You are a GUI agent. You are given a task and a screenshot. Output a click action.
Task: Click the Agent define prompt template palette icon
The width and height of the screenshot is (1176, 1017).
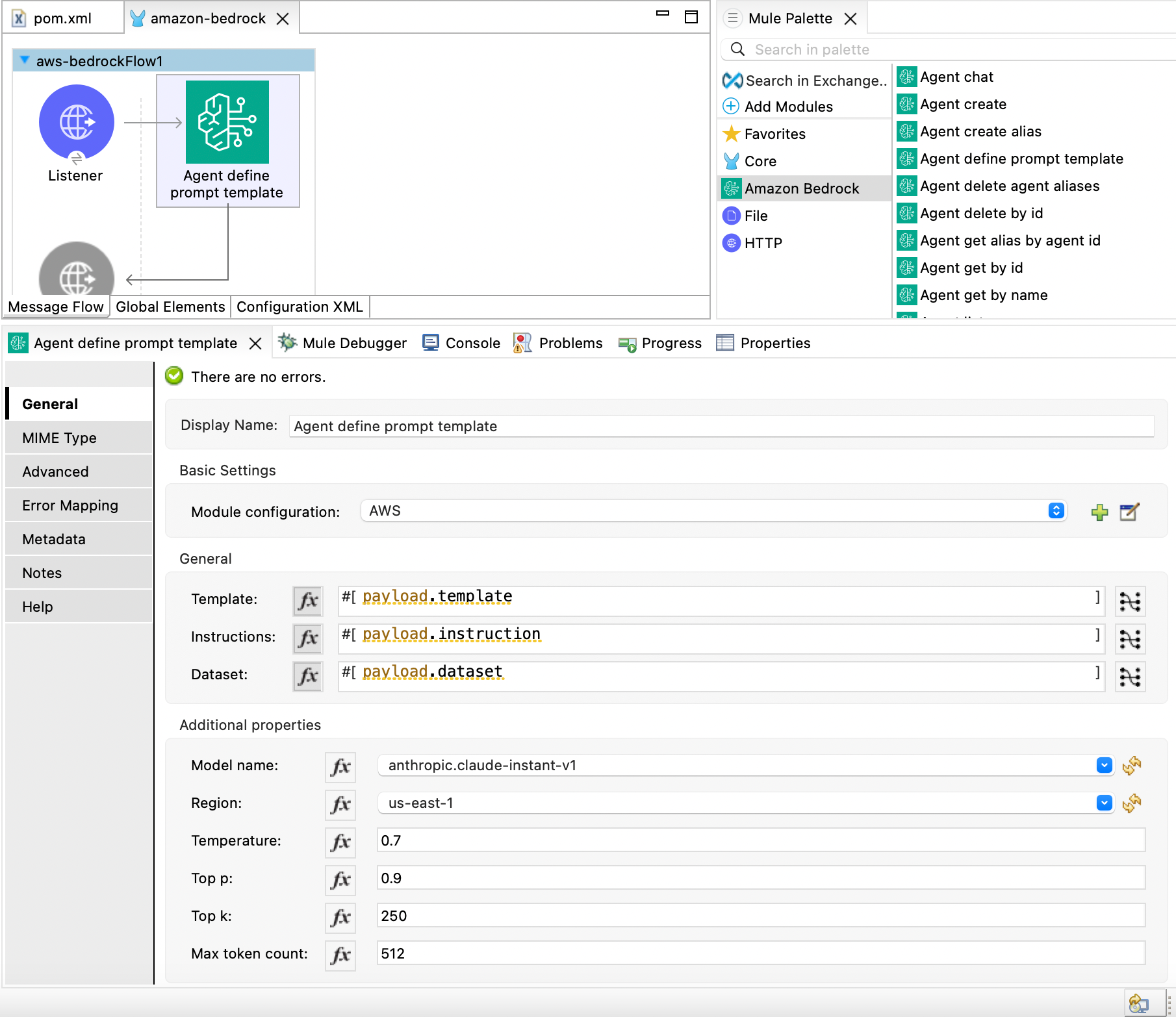point(907,158)
